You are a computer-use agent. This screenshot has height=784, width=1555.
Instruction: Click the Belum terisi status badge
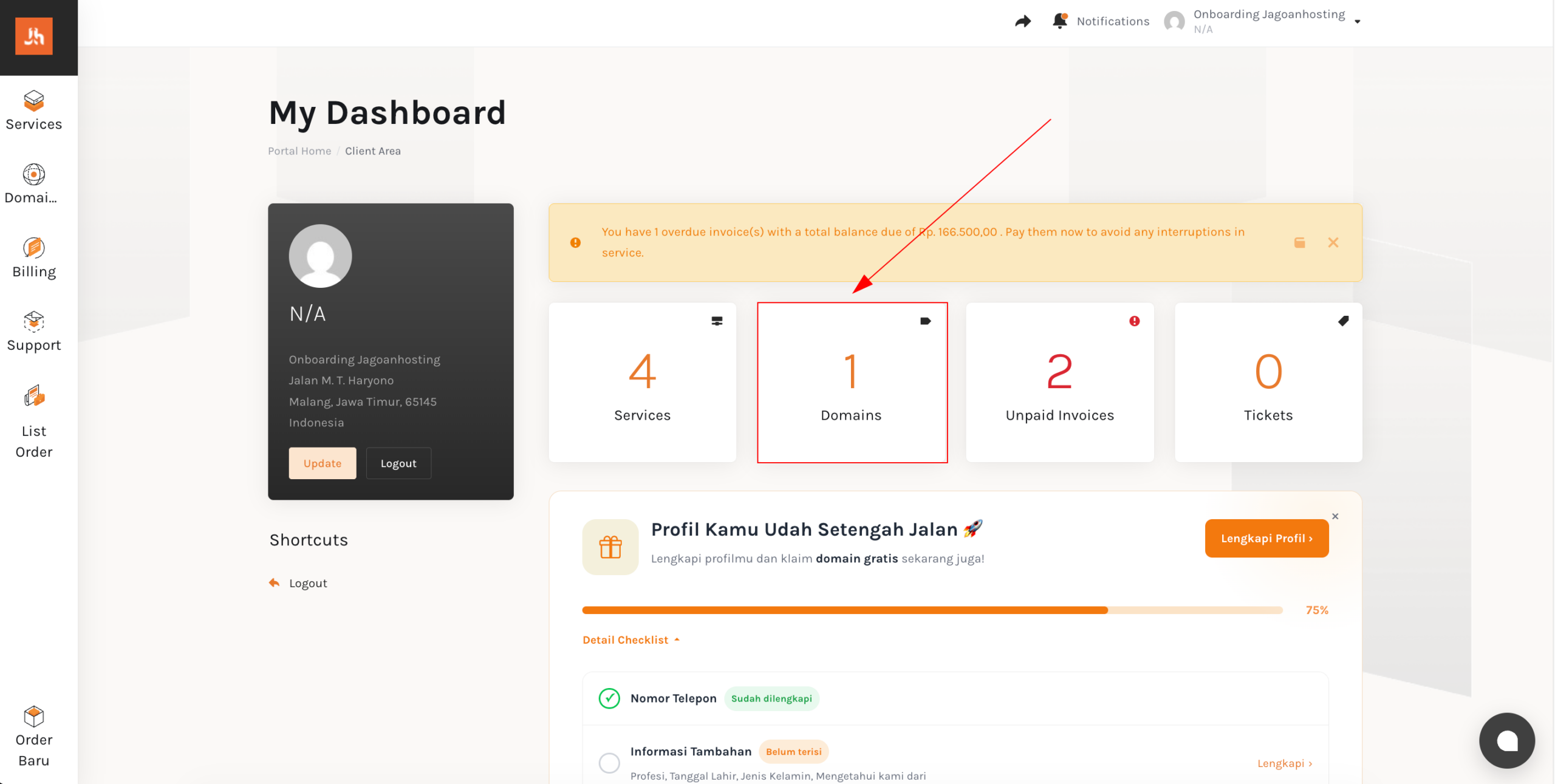pos(793,751)
